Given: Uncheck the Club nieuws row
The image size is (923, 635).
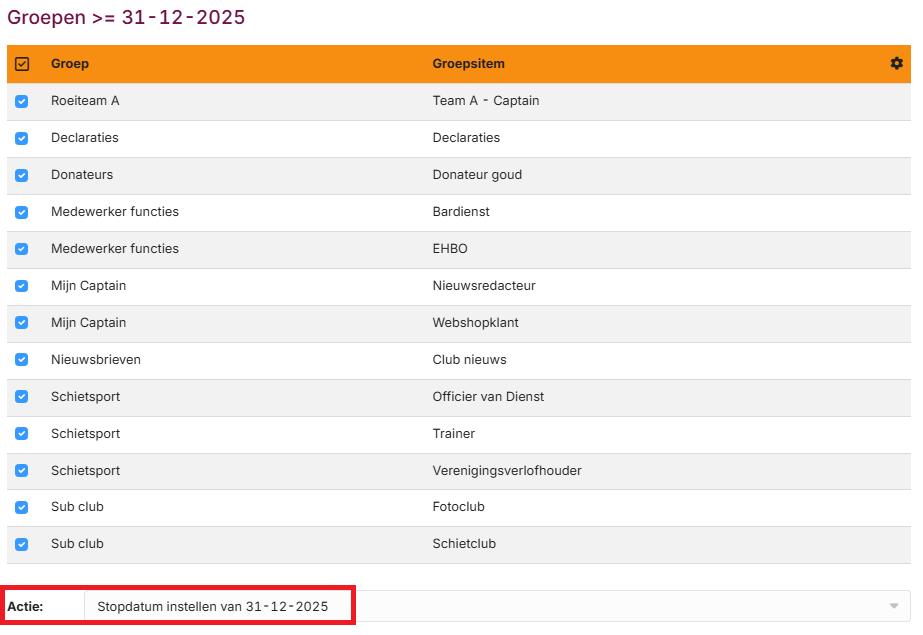Looking at the screenshot, I should pyautogui.click(x=21, y=360).
